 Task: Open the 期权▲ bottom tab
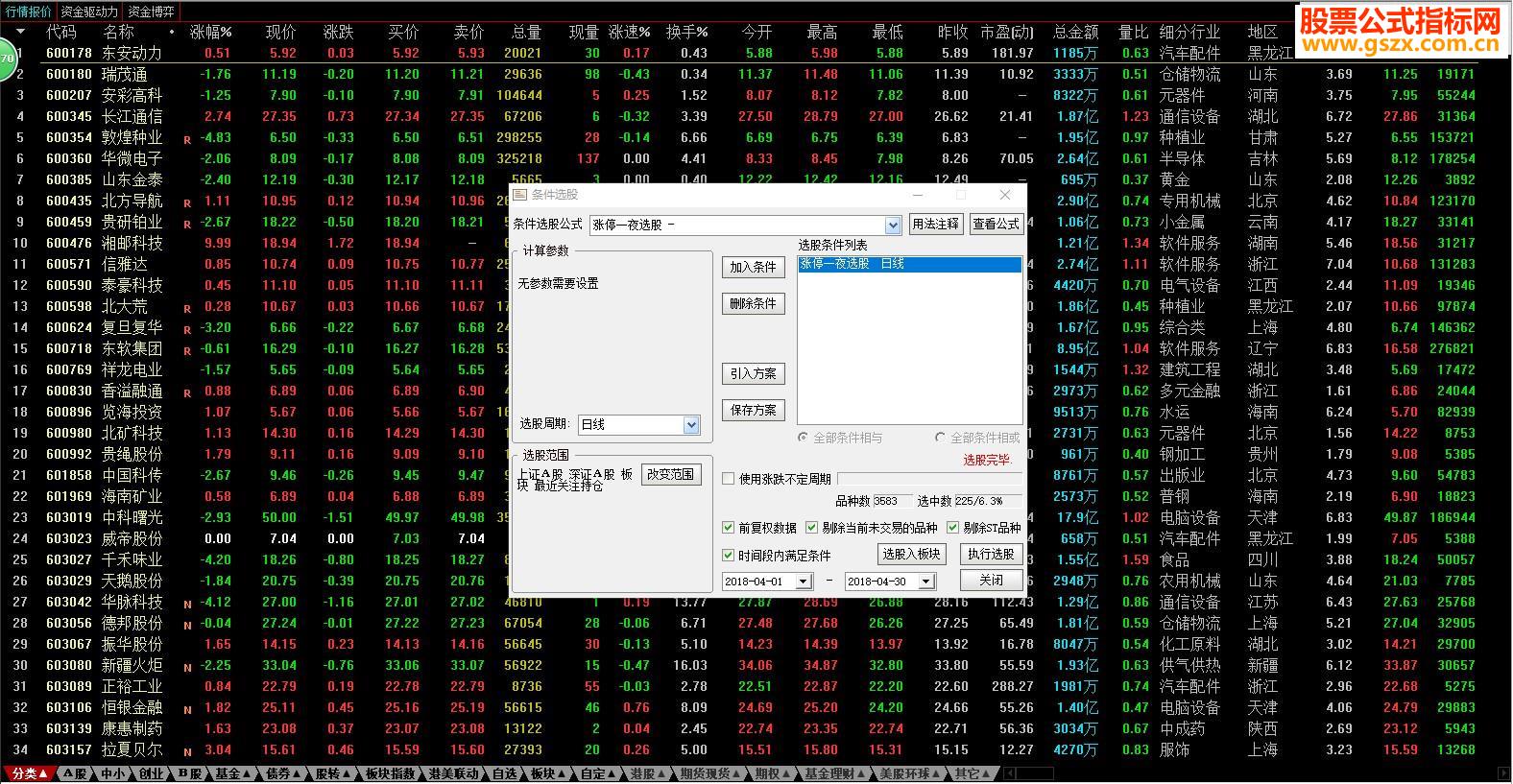(x=773, y=773)
